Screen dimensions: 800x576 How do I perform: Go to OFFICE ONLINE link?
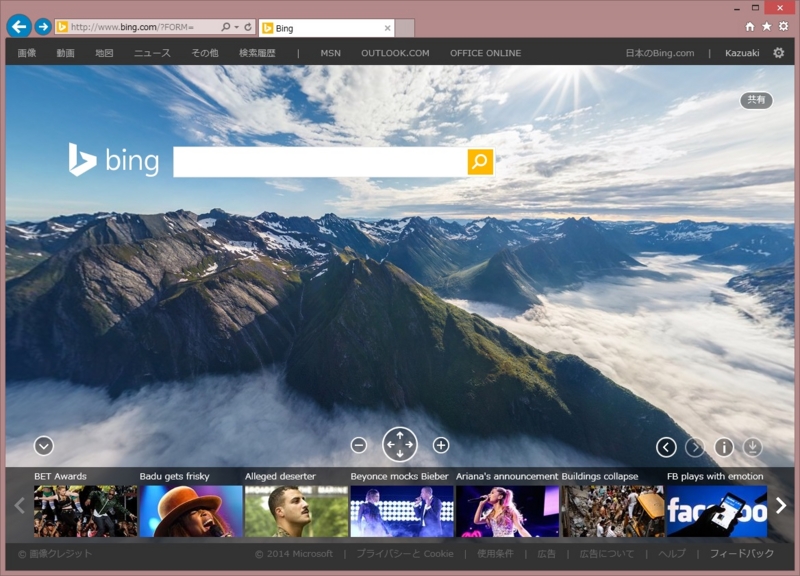coord(485,53)
